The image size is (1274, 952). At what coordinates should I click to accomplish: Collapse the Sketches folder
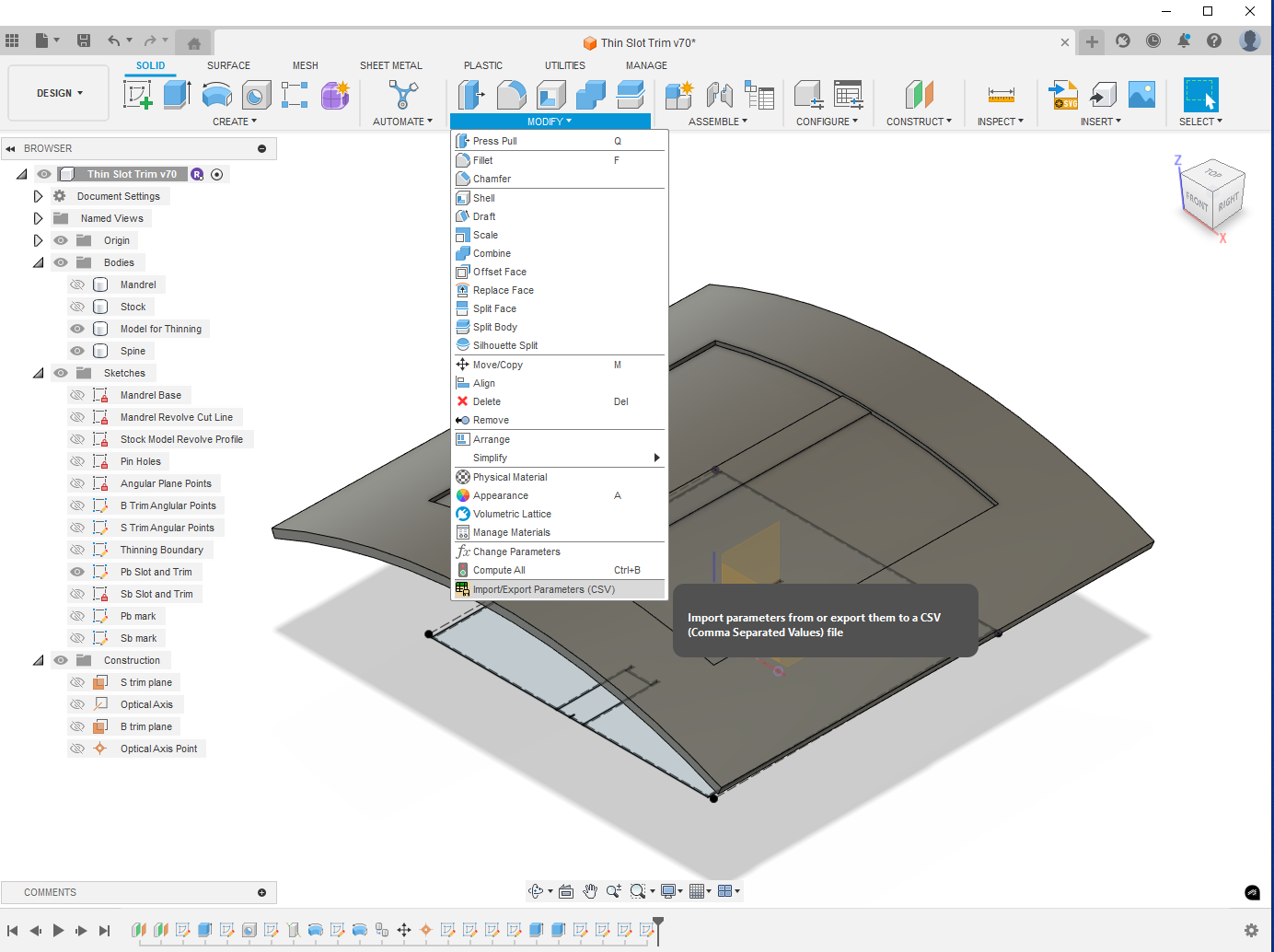[38, 373]
